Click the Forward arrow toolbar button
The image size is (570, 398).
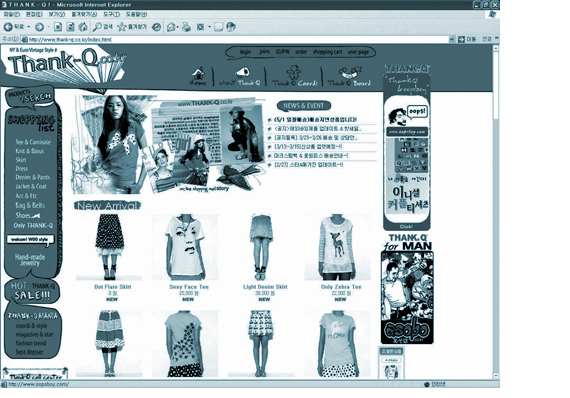(x=39, y=27)
